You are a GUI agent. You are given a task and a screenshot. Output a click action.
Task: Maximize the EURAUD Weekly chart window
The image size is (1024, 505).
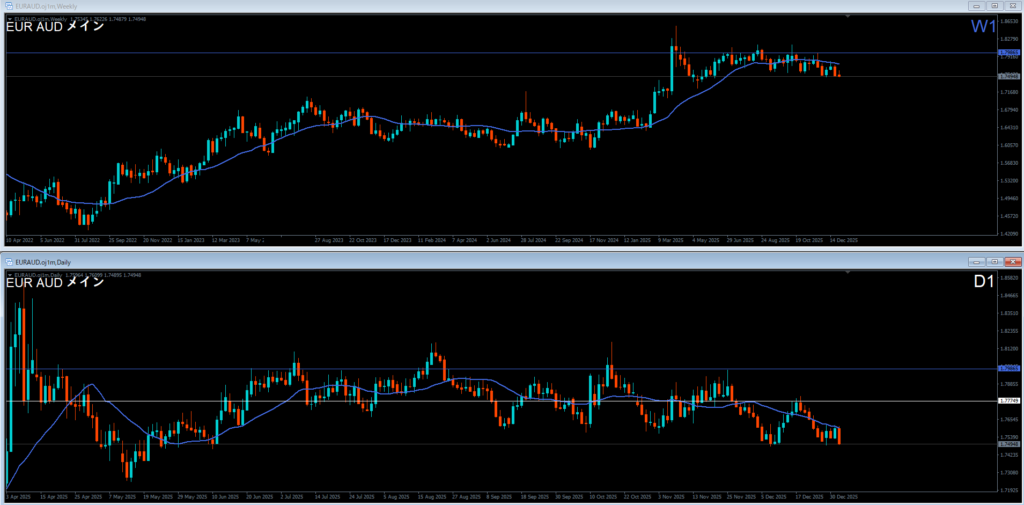[994, 7]
